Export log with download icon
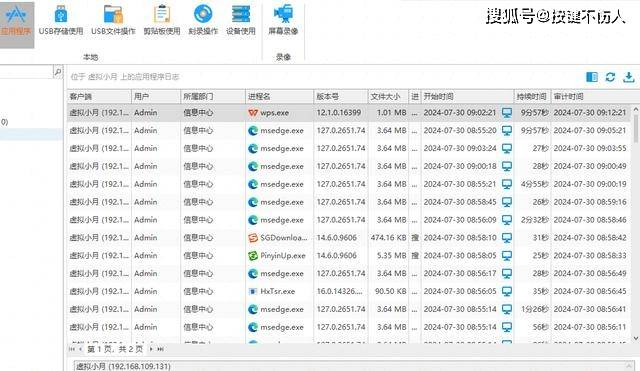640x371 pixels. pos(629,77)
